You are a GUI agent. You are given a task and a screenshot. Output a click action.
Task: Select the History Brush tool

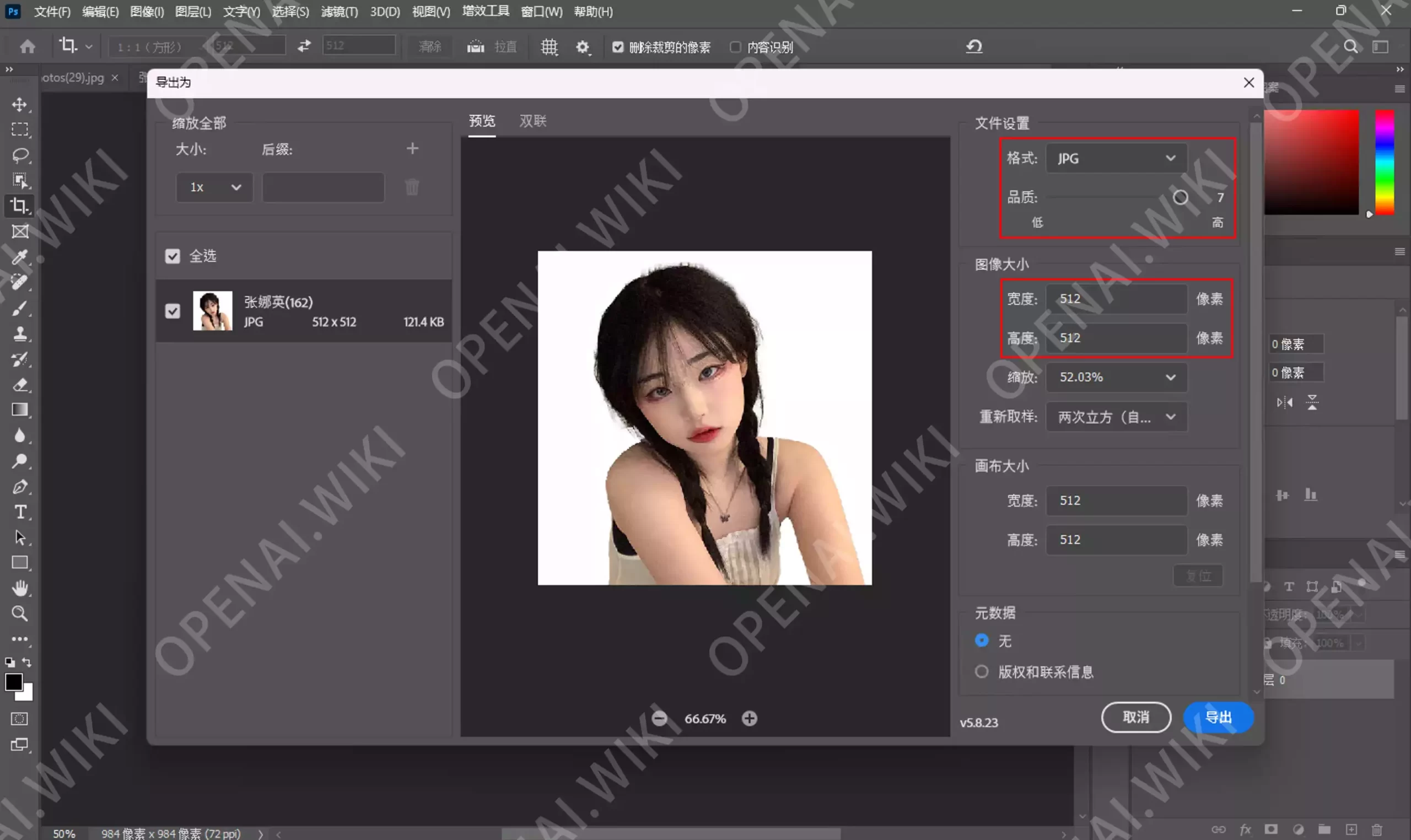click(20, 359)
